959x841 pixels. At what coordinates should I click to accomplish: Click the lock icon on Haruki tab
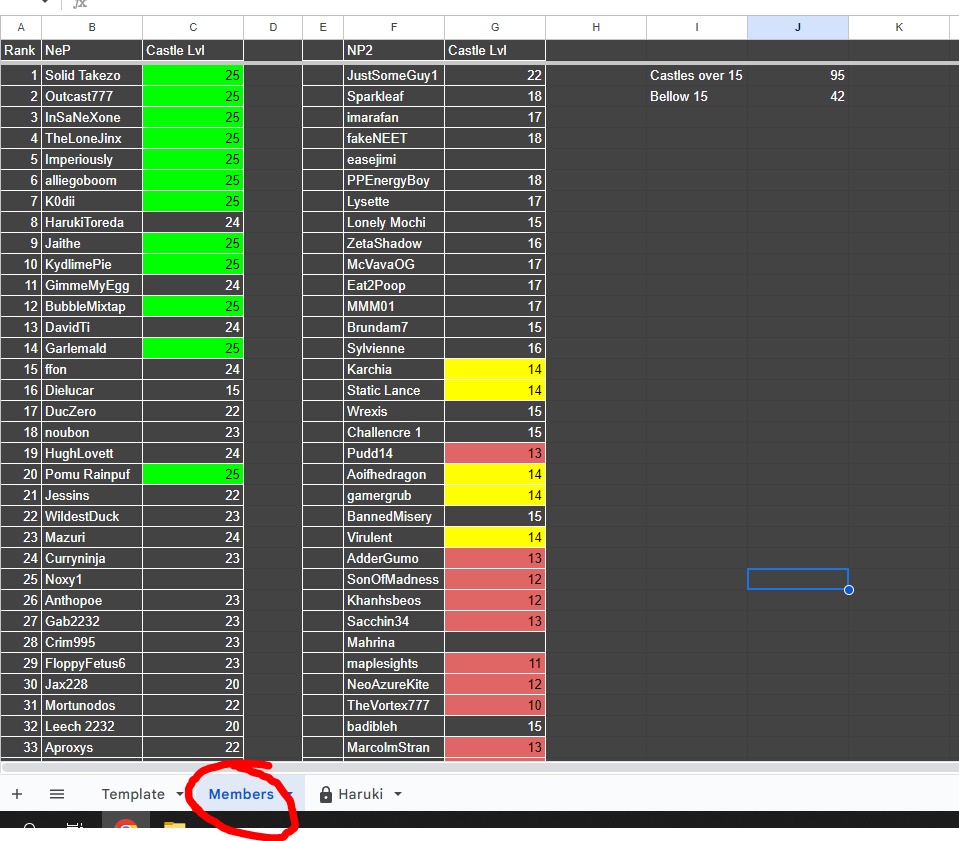tap(326, 794)
